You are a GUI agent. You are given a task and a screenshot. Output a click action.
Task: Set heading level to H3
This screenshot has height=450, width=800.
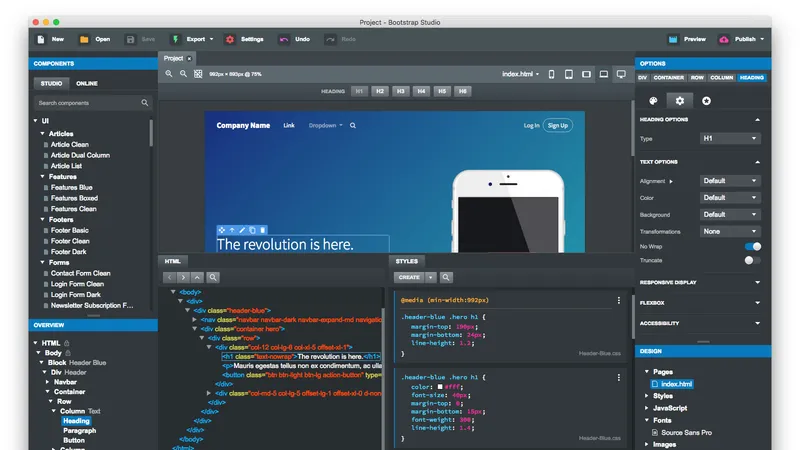(x=401, y=91)
